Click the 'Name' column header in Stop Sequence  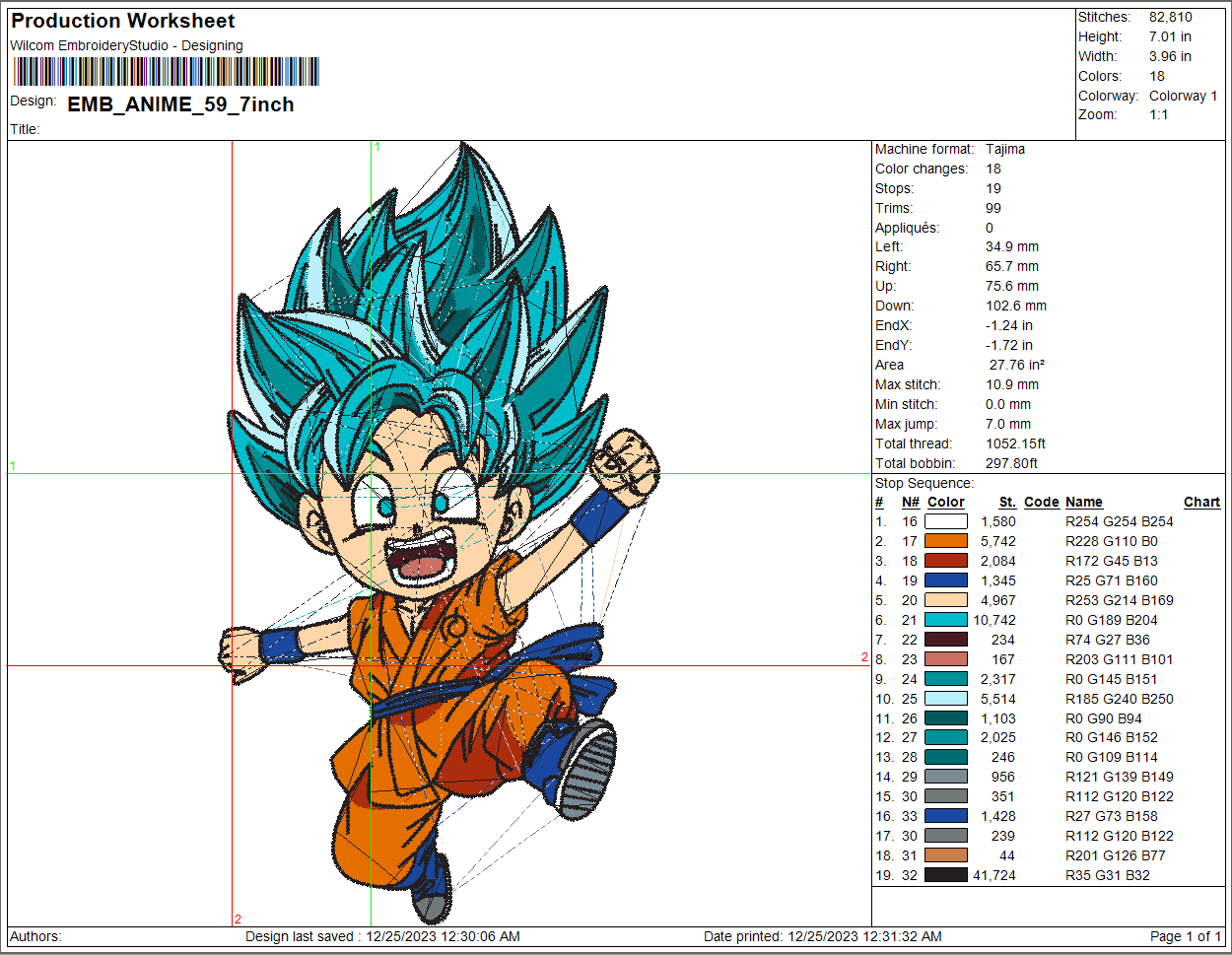(x=1083, y=502)
